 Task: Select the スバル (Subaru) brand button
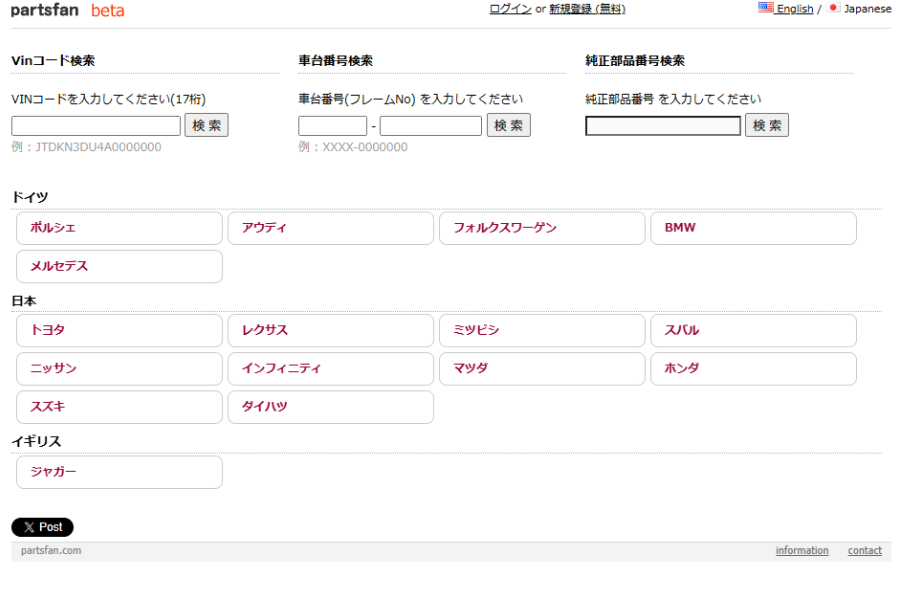(753, 330)
